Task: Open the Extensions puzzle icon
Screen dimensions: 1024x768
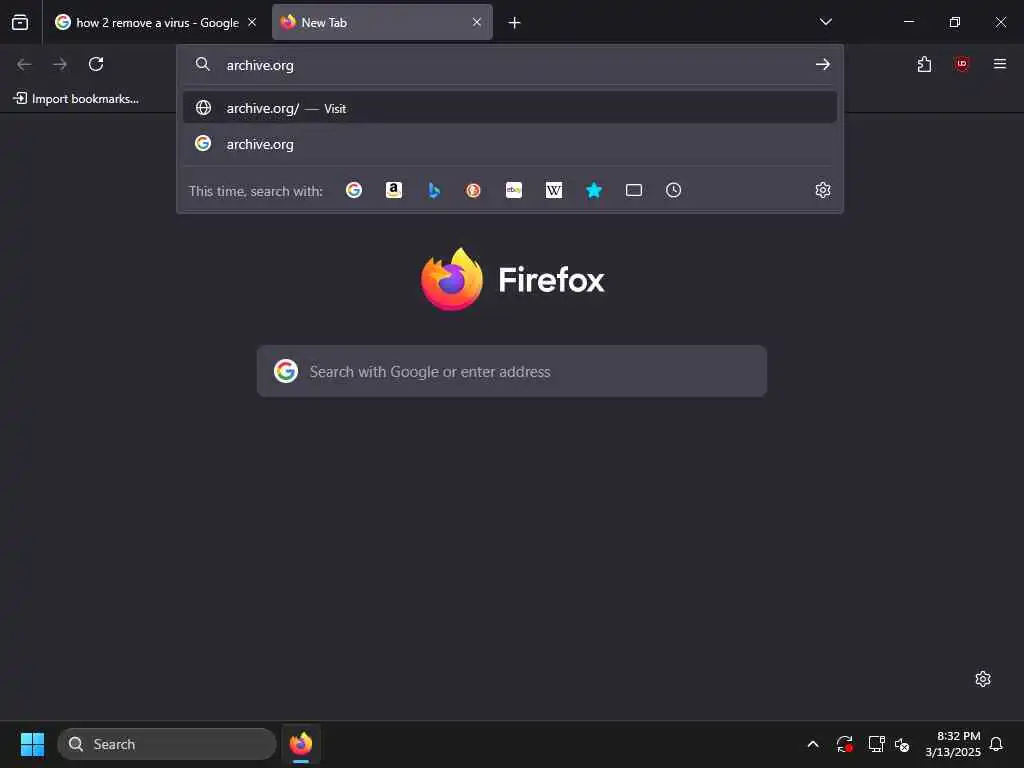Action: [x=924, y=64]
